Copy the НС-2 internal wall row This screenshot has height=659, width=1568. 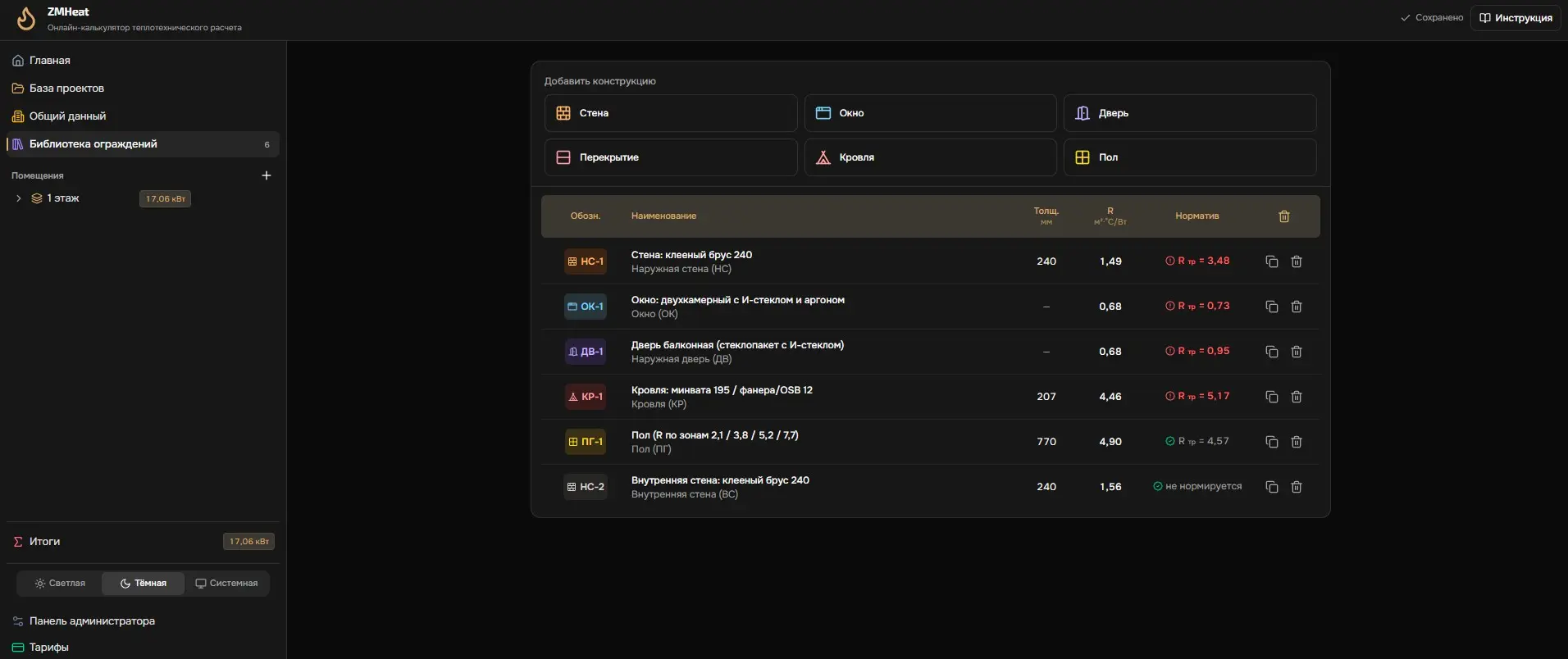[1272, 487]
